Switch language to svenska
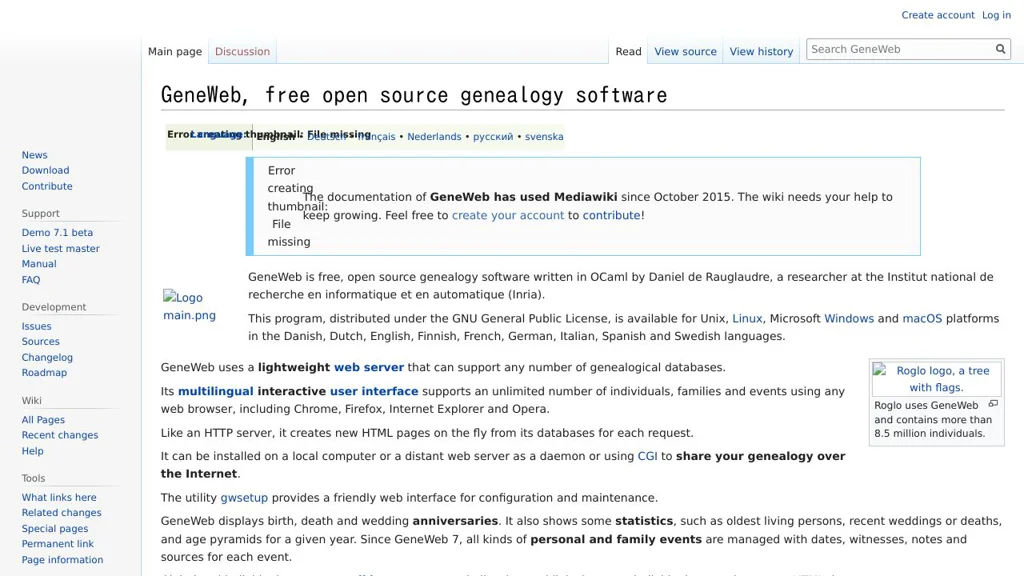The height and width of the screenshot is (576, 1024). 544,137
